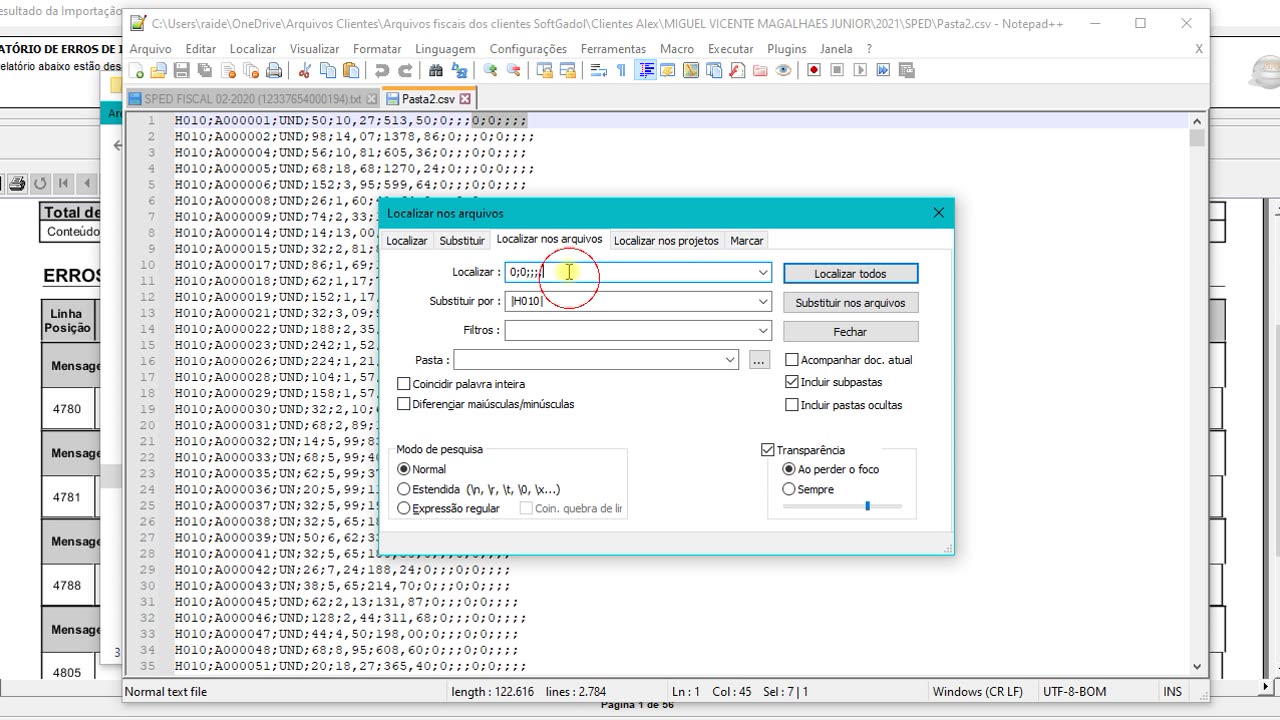Expand the Localizar field dropdown arrow
Image resolution: width=1280 pixels, height=720 pixels.
pos(763,272)
